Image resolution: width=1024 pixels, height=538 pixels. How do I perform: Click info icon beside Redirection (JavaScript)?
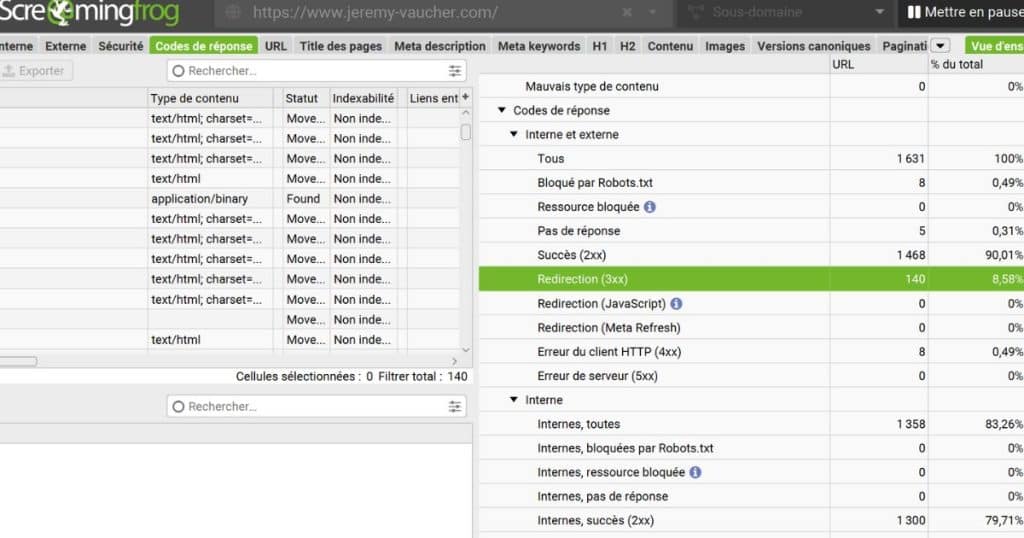coord(677,304)
